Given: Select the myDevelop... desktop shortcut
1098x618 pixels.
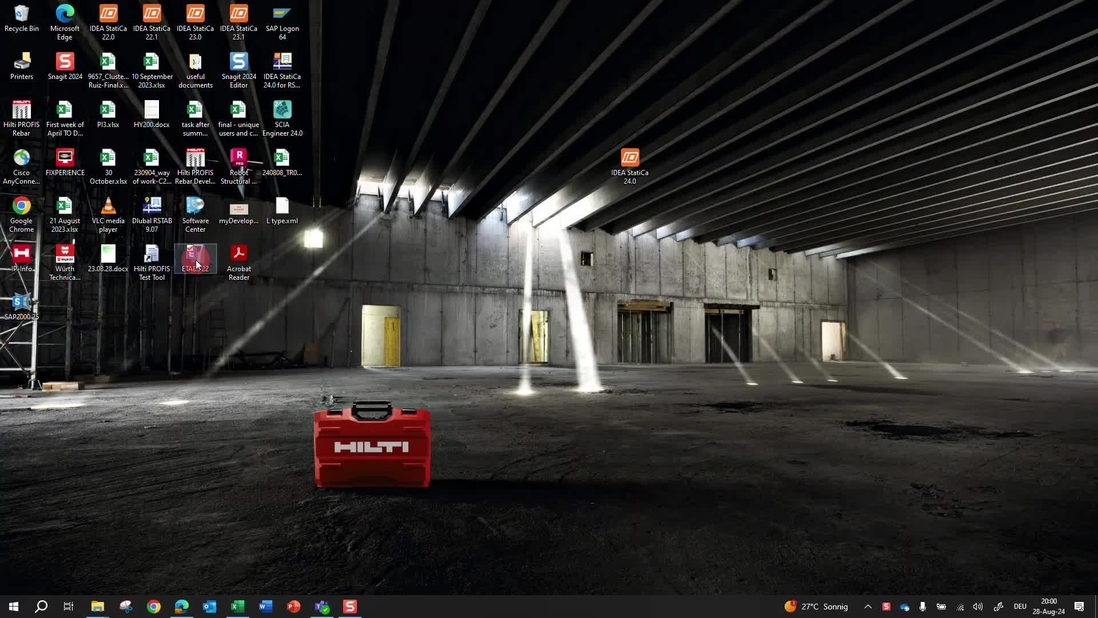Looking at the screenshot, I should (x=238, y=211).
